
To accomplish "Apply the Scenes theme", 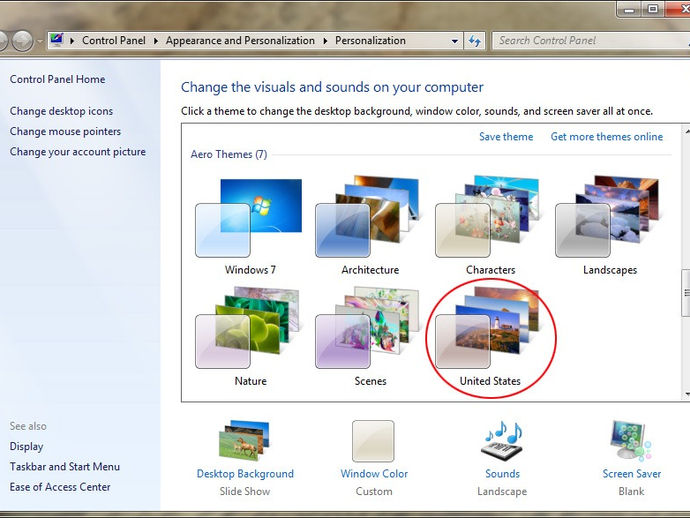I will tap(368, 328).
